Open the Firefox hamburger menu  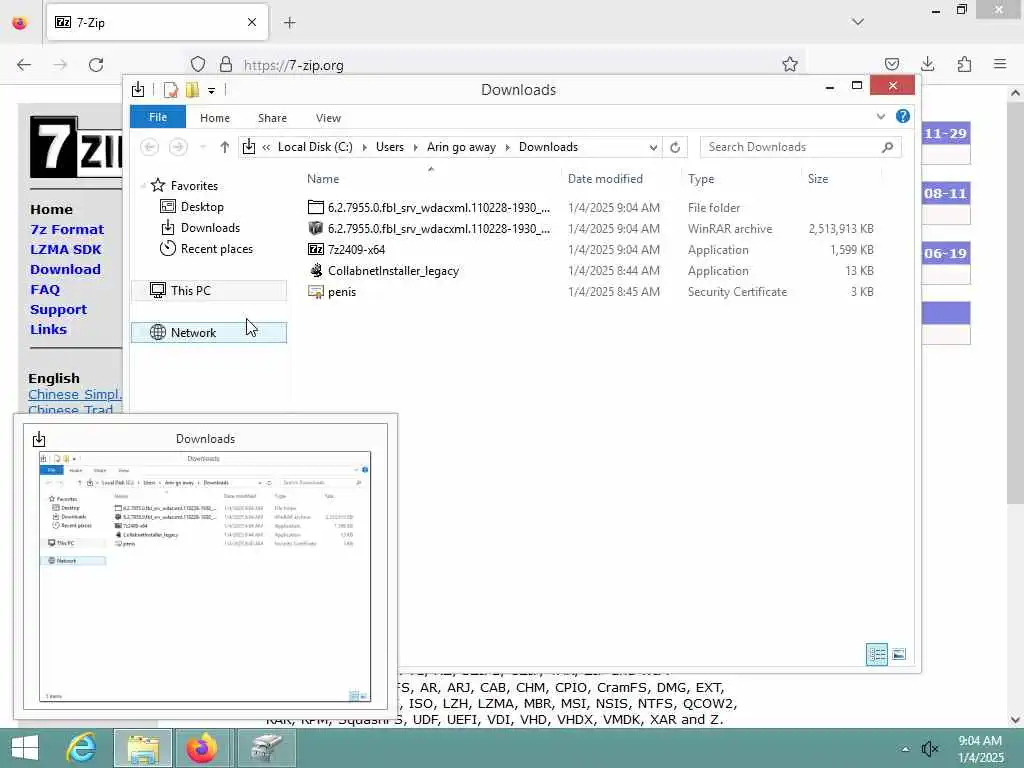1000,64
